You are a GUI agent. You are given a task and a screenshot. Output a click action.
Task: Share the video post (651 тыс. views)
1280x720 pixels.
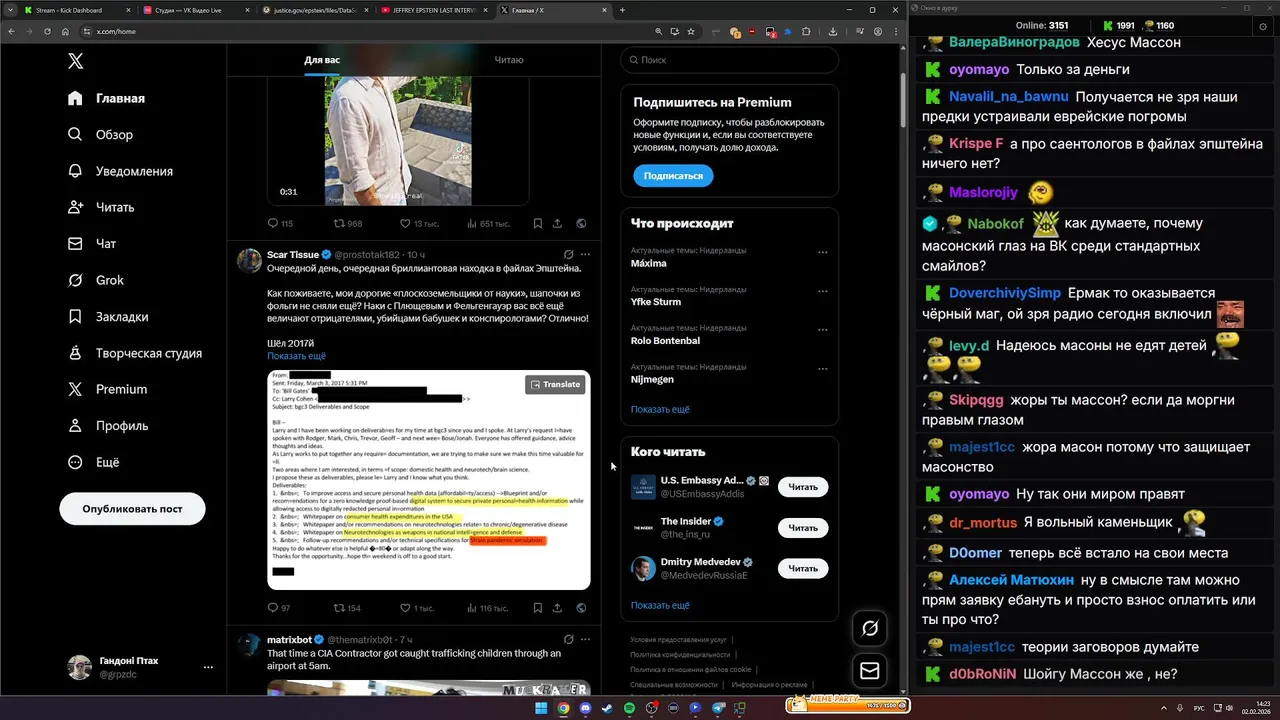click(559, 224)
